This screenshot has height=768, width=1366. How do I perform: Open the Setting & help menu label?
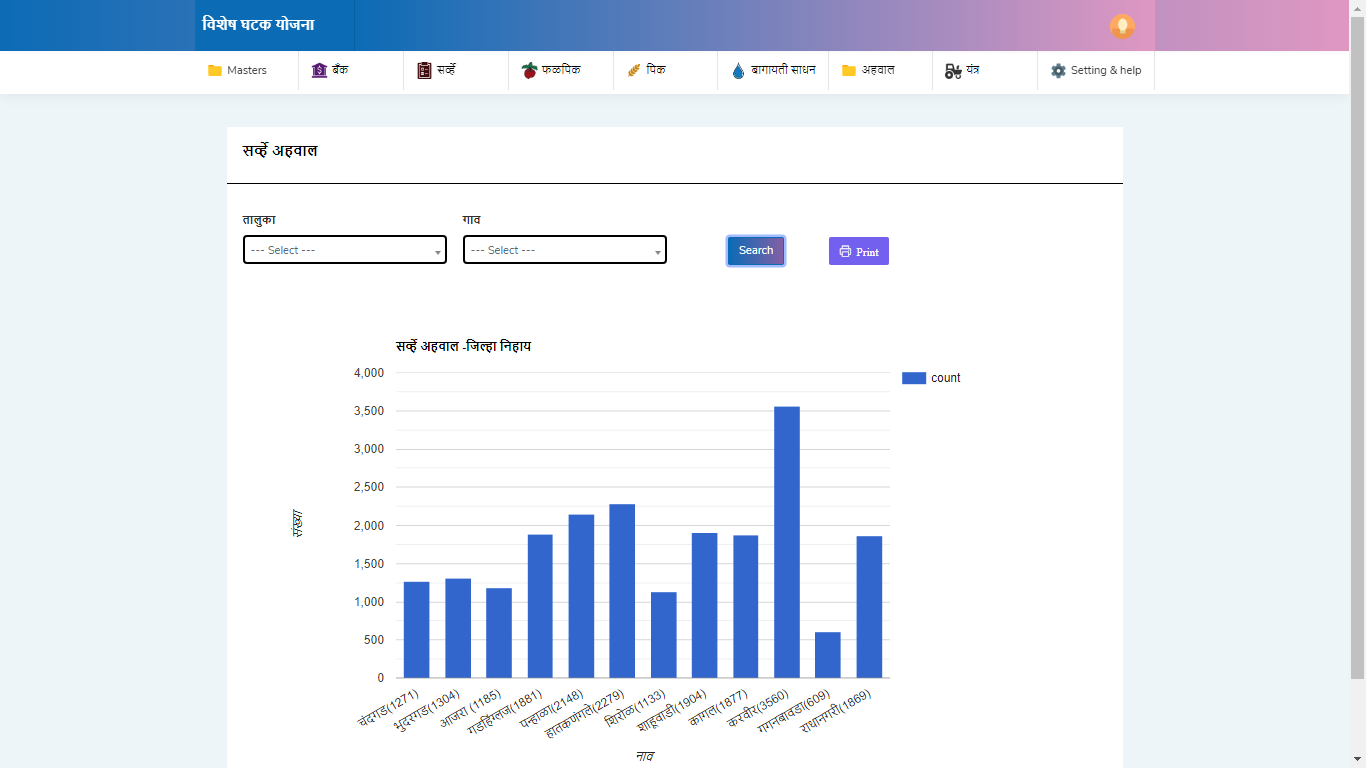(x=1106, y=70)
